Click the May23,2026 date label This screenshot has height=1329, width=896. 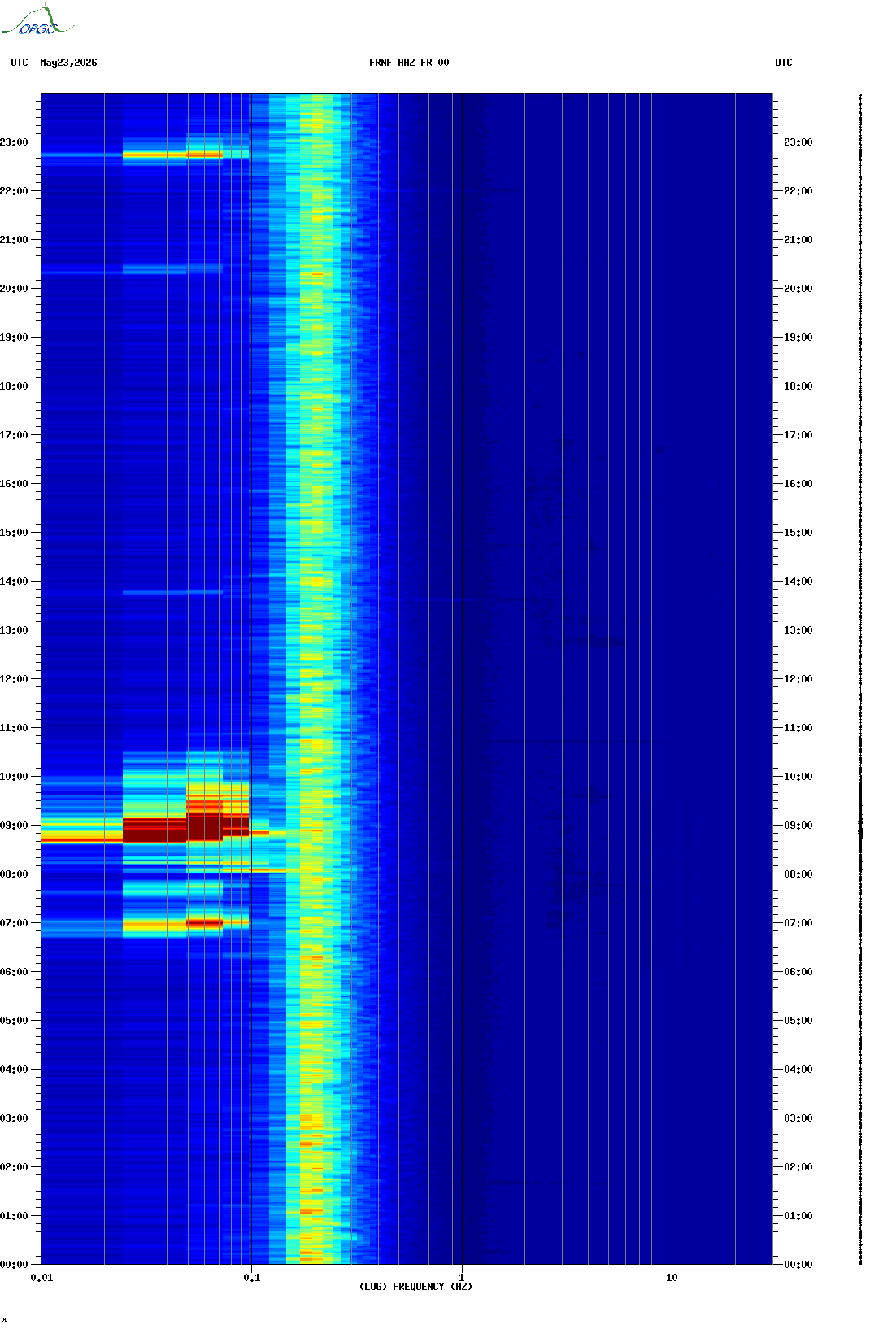click(68, 63)
